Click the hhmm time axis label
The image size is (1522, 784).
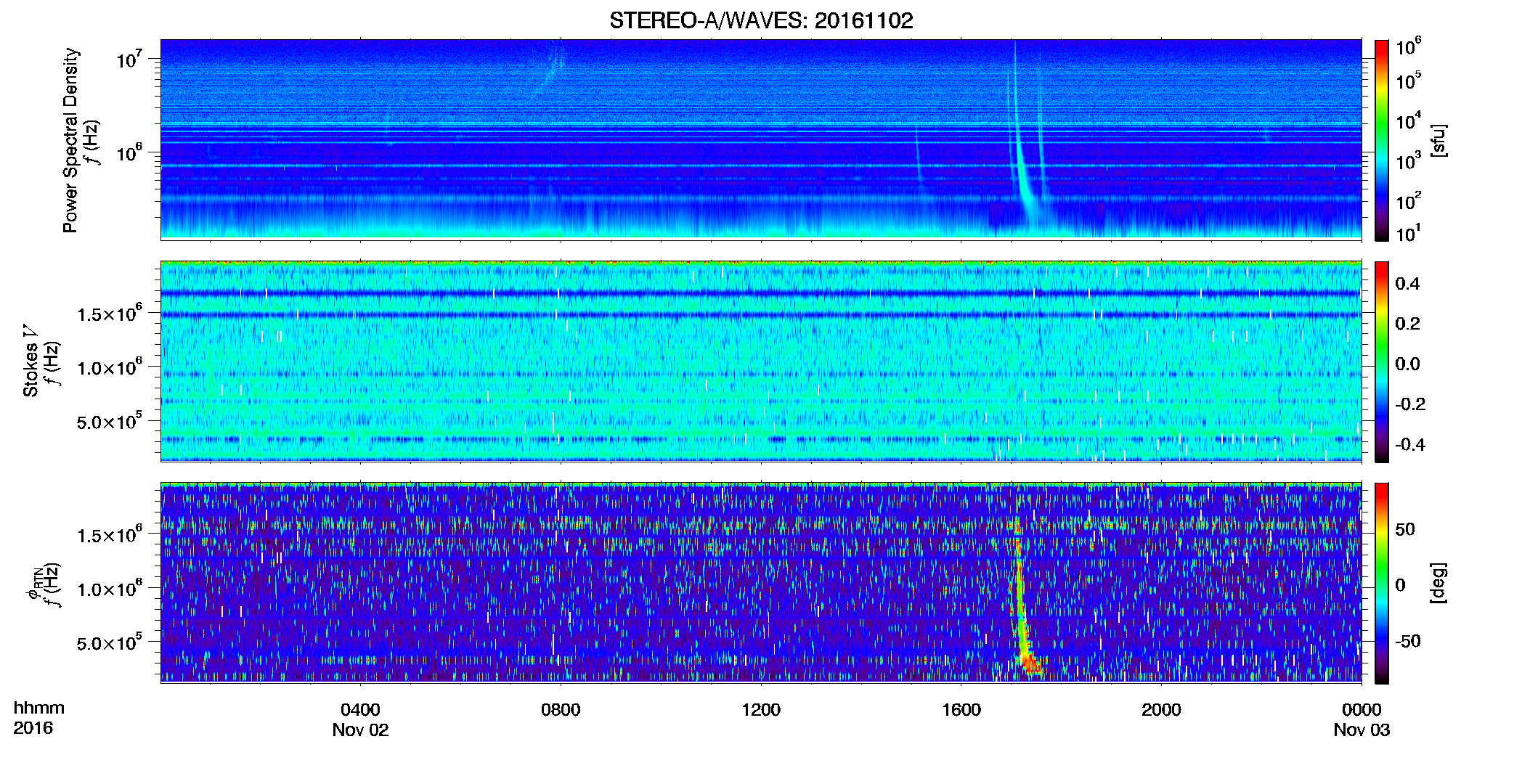click(x=39, y=708)
